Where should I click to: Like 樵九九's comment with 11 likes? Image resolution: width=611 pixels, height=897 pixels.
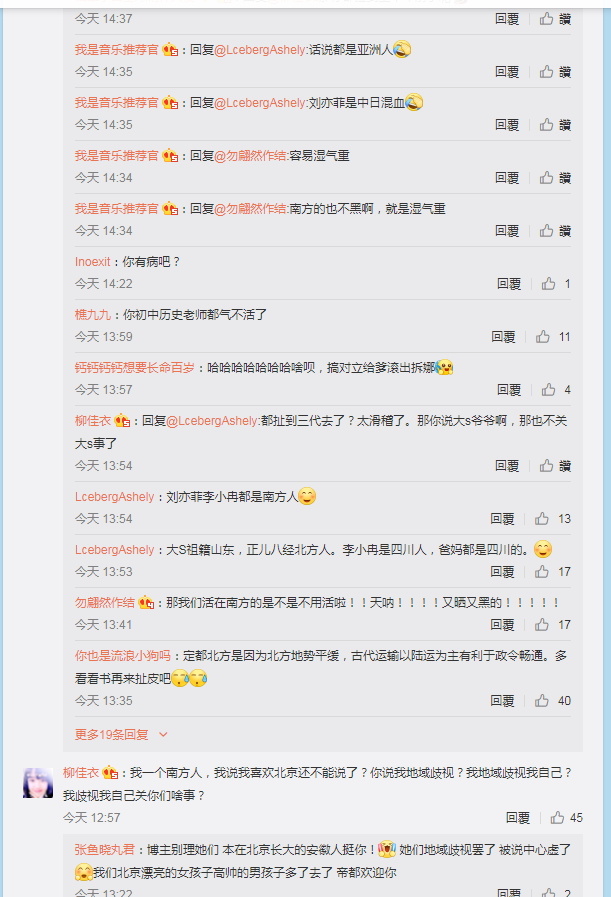(543, 336)
